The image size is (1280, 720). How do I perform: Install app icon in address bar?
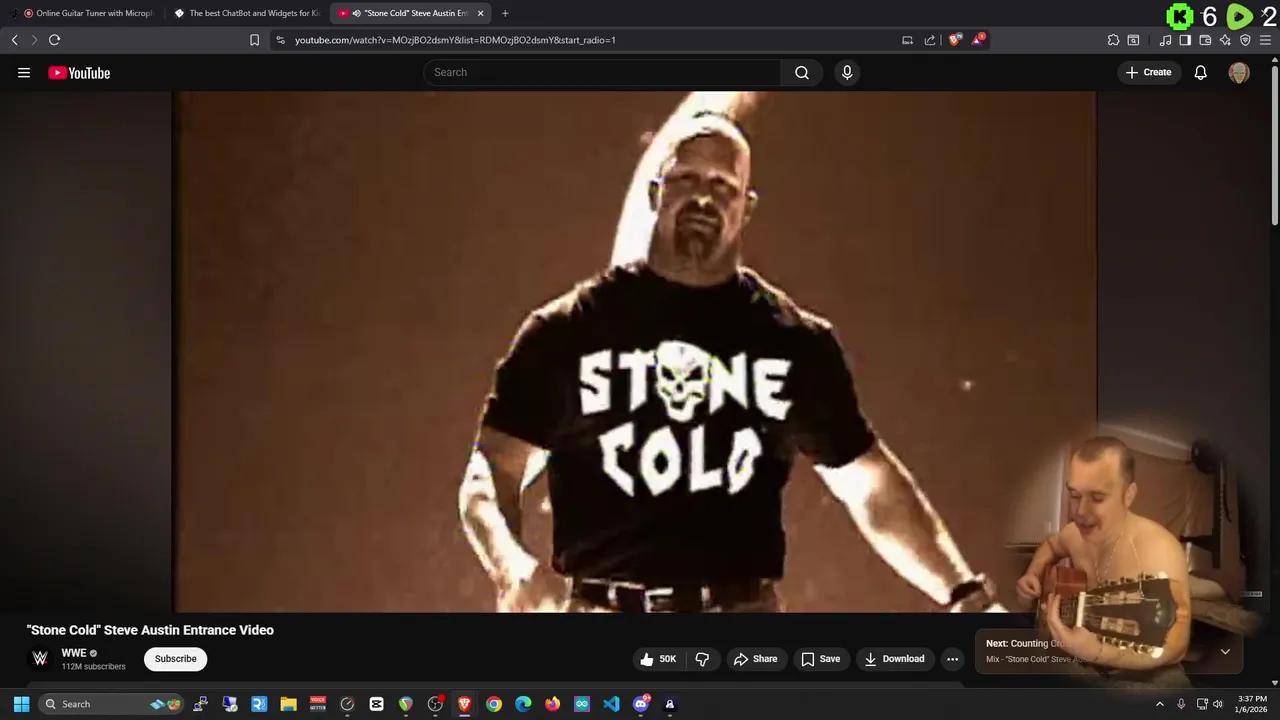(x=907, y=40)
